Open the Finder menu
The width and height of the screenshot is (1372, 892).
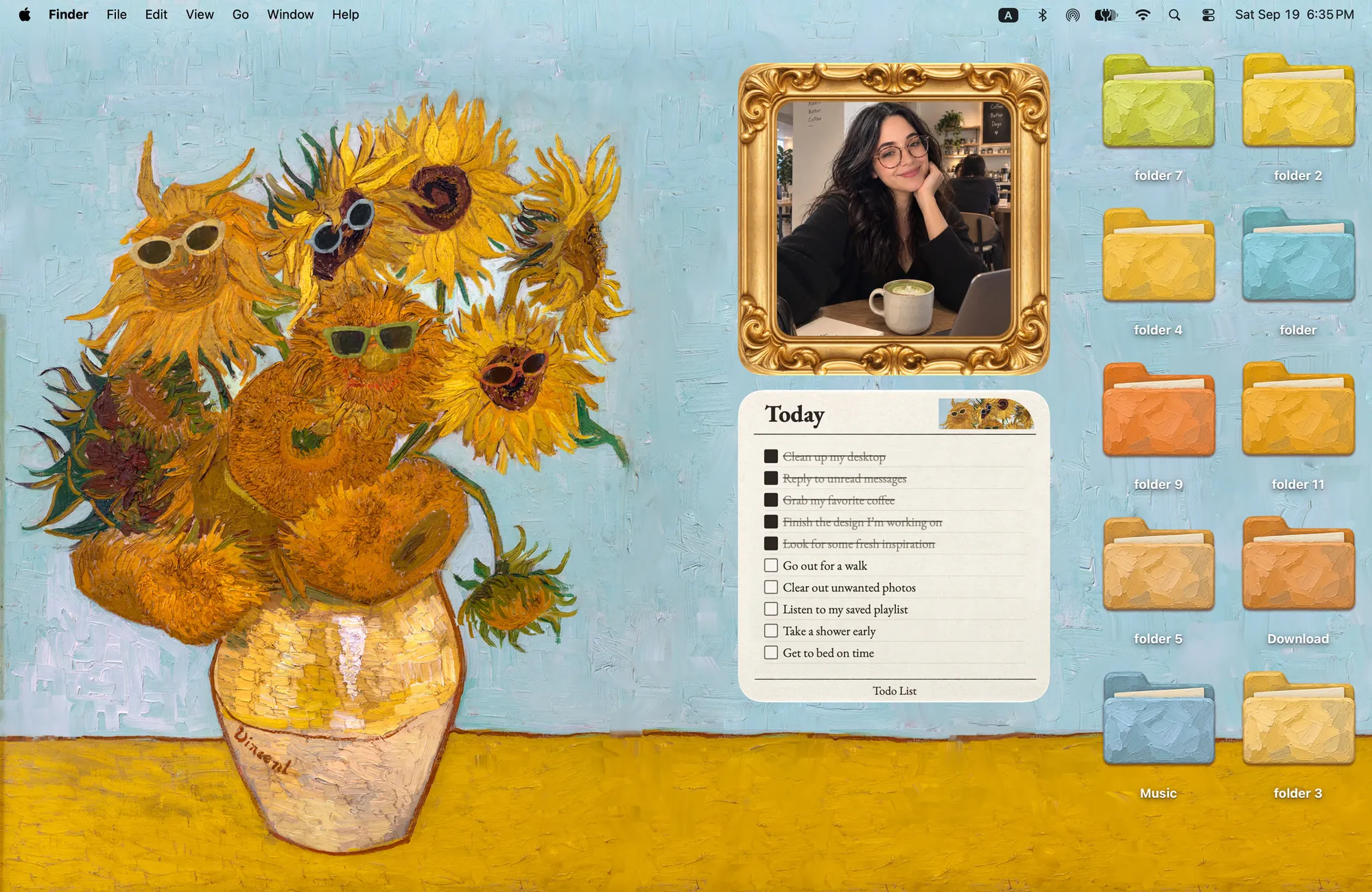tap(68, 14)
